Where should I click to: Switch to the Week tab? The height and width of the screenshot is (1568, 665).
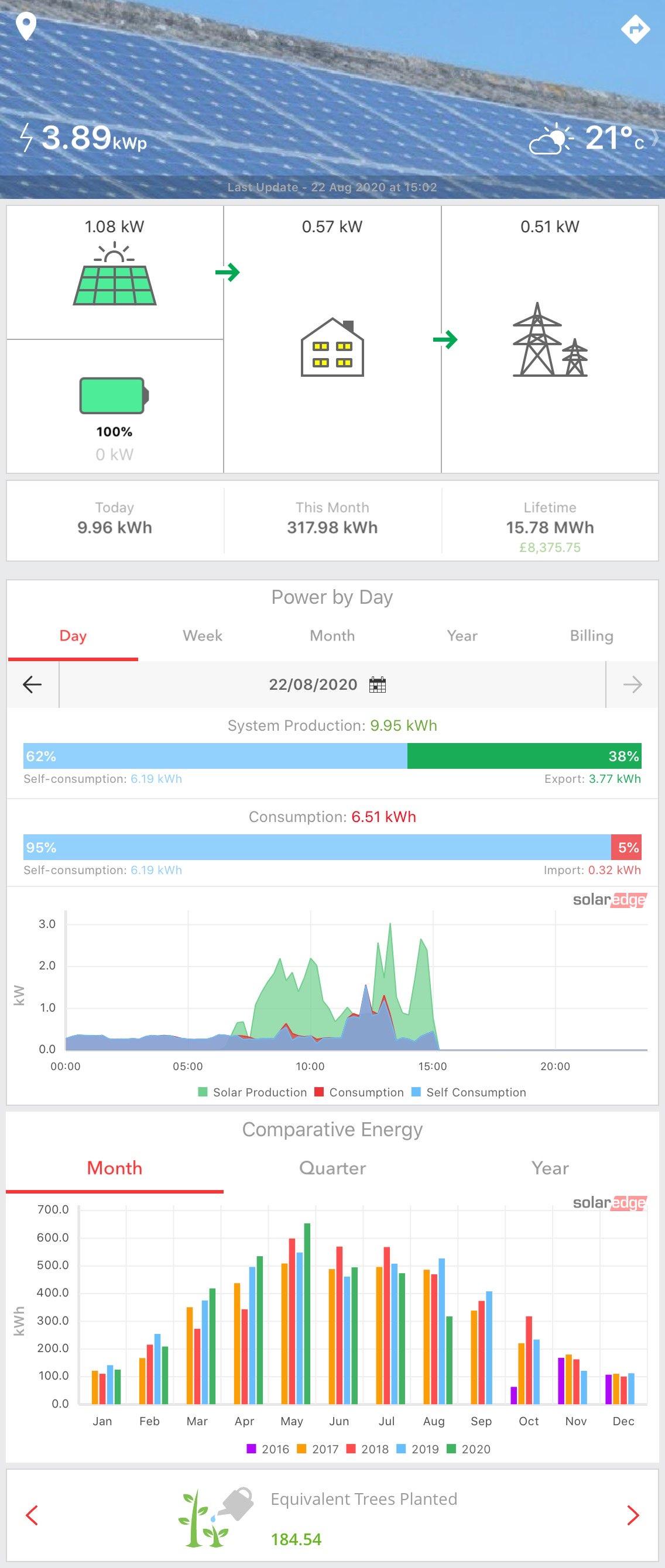[203, 636]
